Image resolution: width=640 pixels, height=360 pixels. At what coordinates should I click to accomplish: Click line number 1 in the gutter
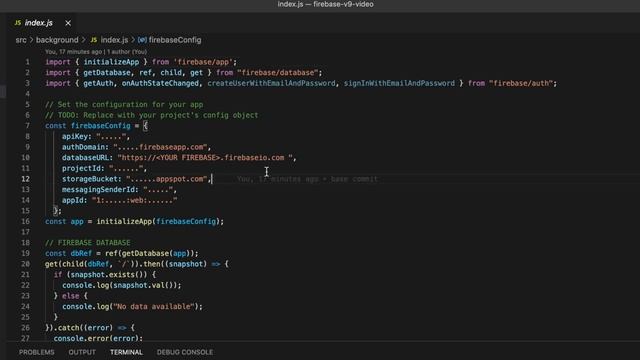27,62
